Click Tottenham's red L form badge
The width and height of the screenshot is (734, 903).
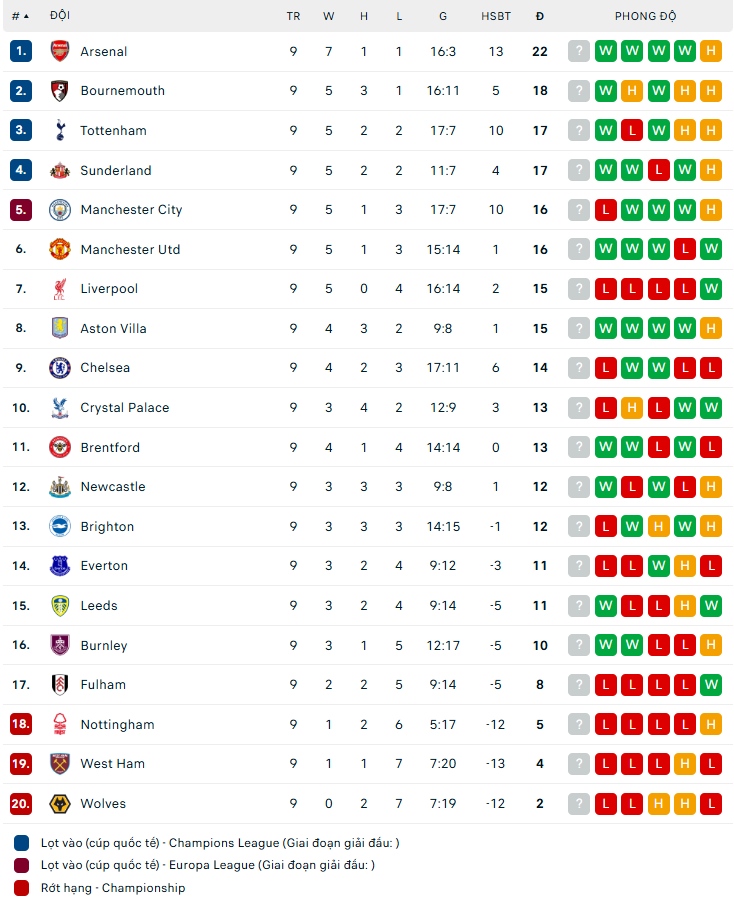coord(632,130)
